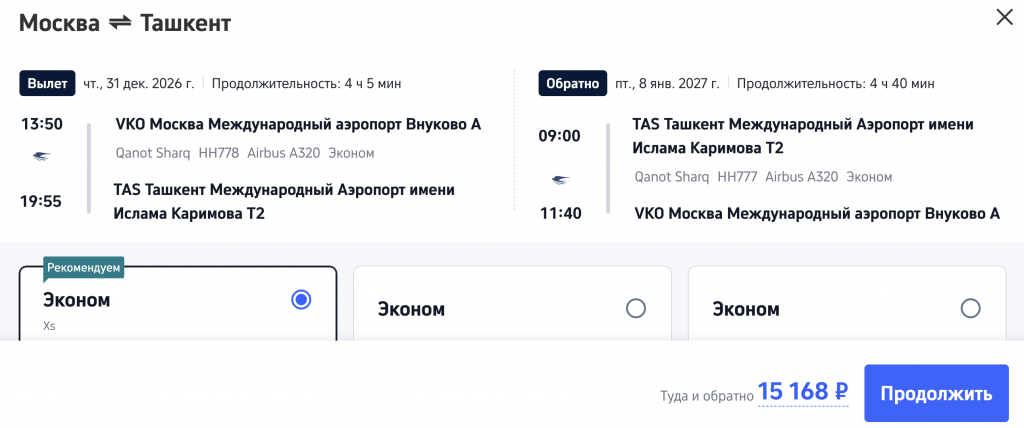Click the "Обратно" return badge

click(x=571, y=83)
